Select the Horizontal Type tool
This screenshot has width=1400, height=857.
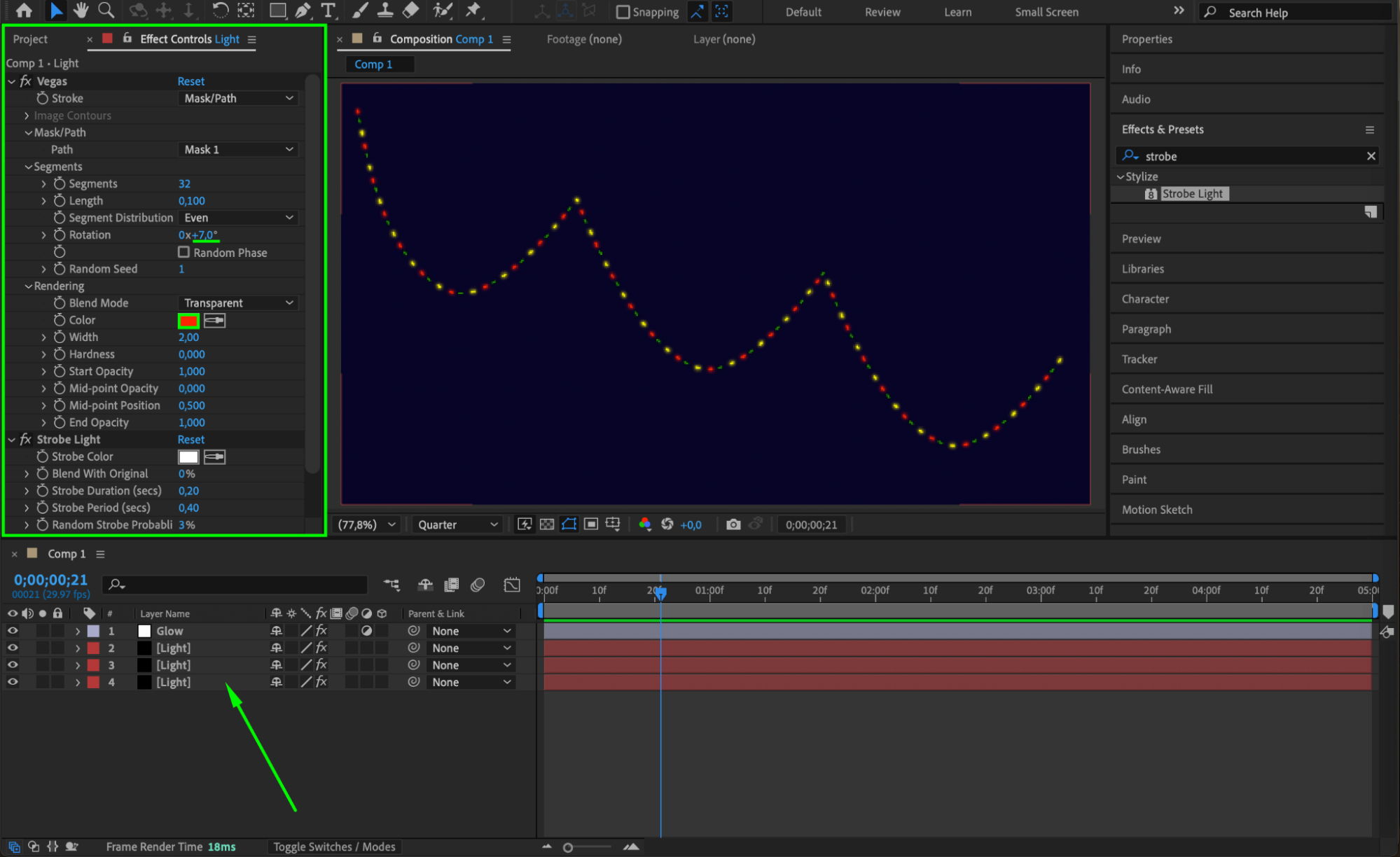328,11
